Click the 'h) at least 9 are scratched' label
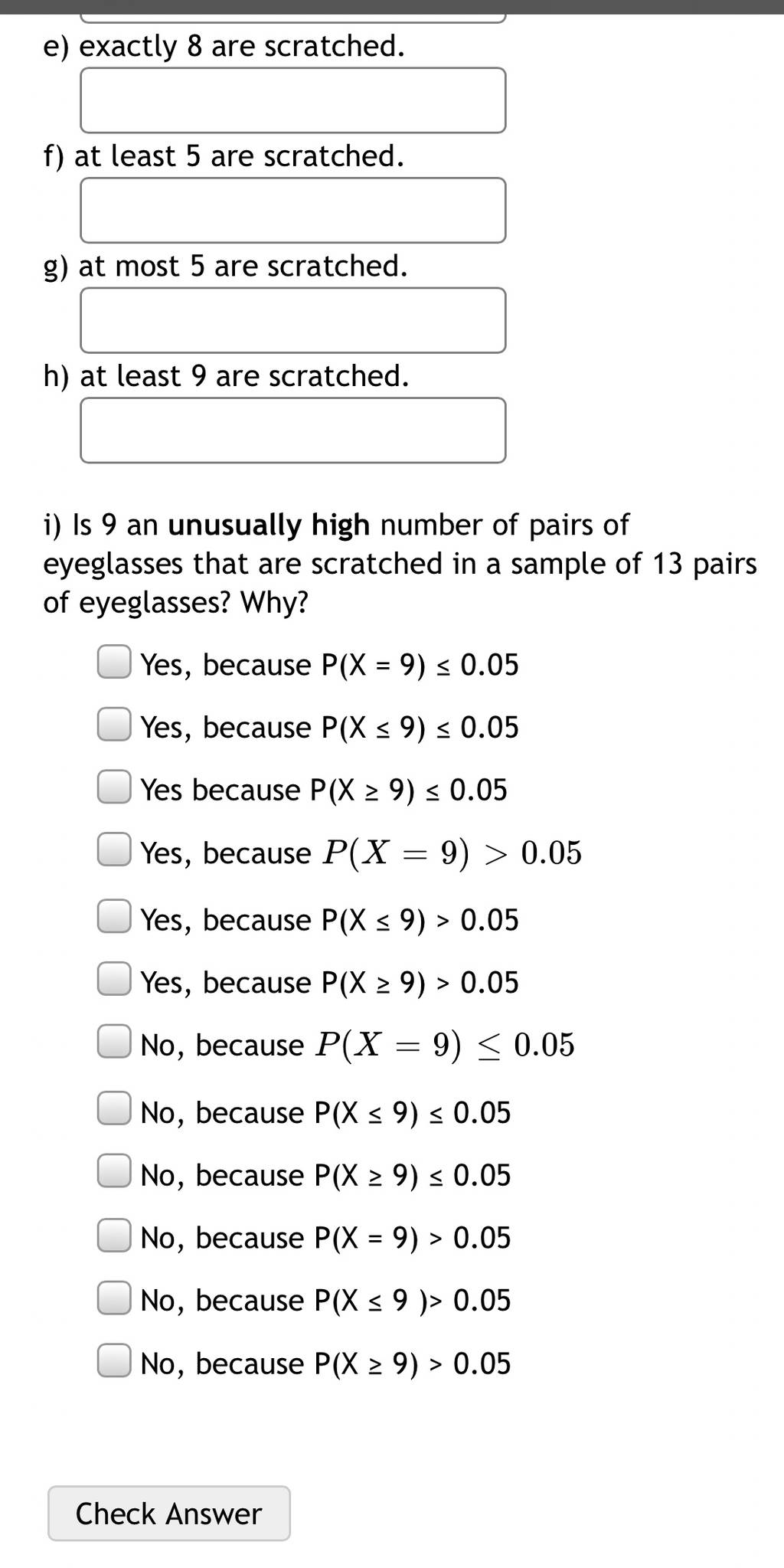This screenshot has height=1568, width=784. point(227,376)
